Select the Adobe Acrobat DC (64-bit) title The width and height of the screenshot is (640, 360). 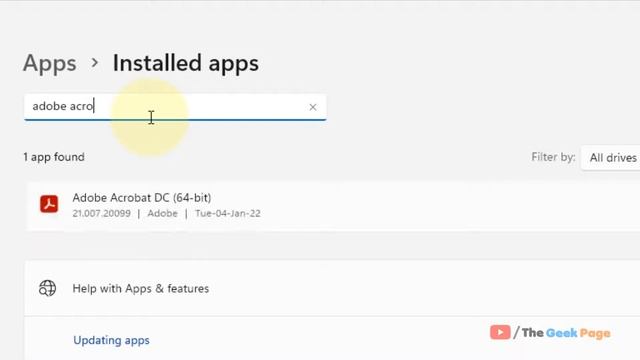(142, 198)
